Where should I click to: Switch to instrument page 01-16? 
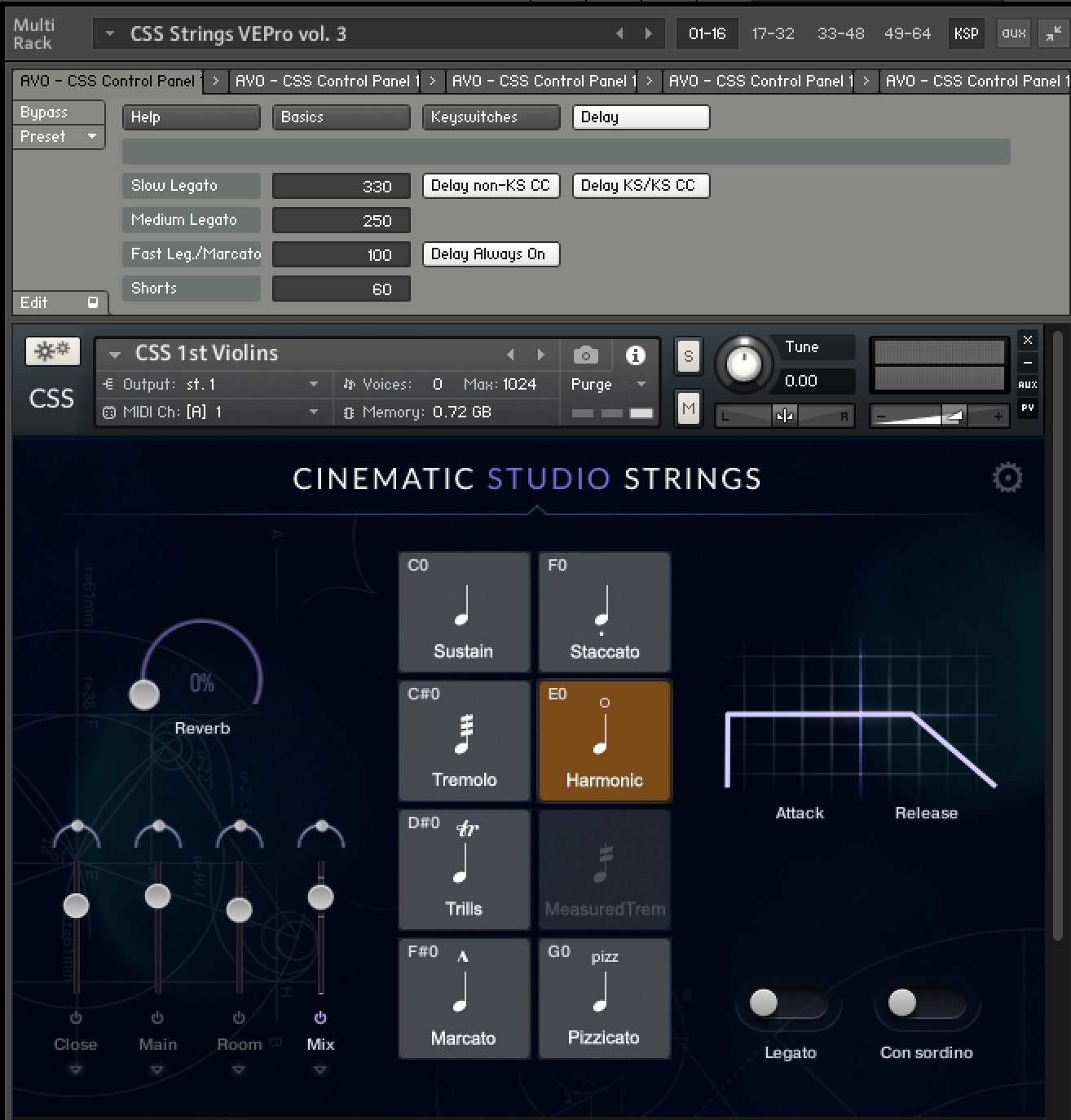(707, 33)
